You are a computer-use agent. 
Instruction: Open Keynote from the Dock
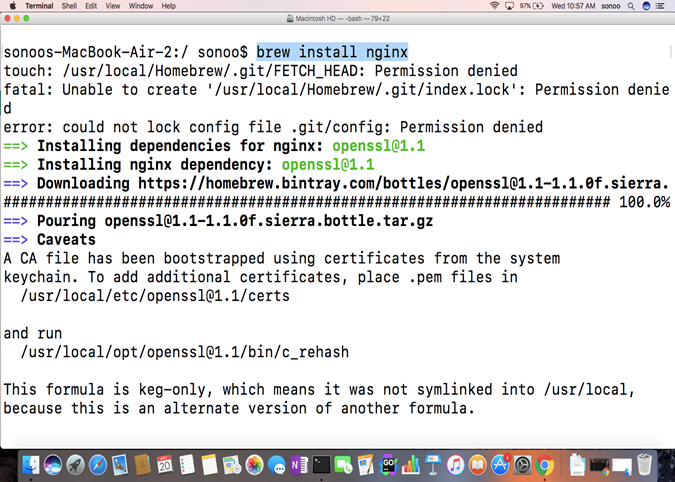pyautogui.click(x=433, y=465)
